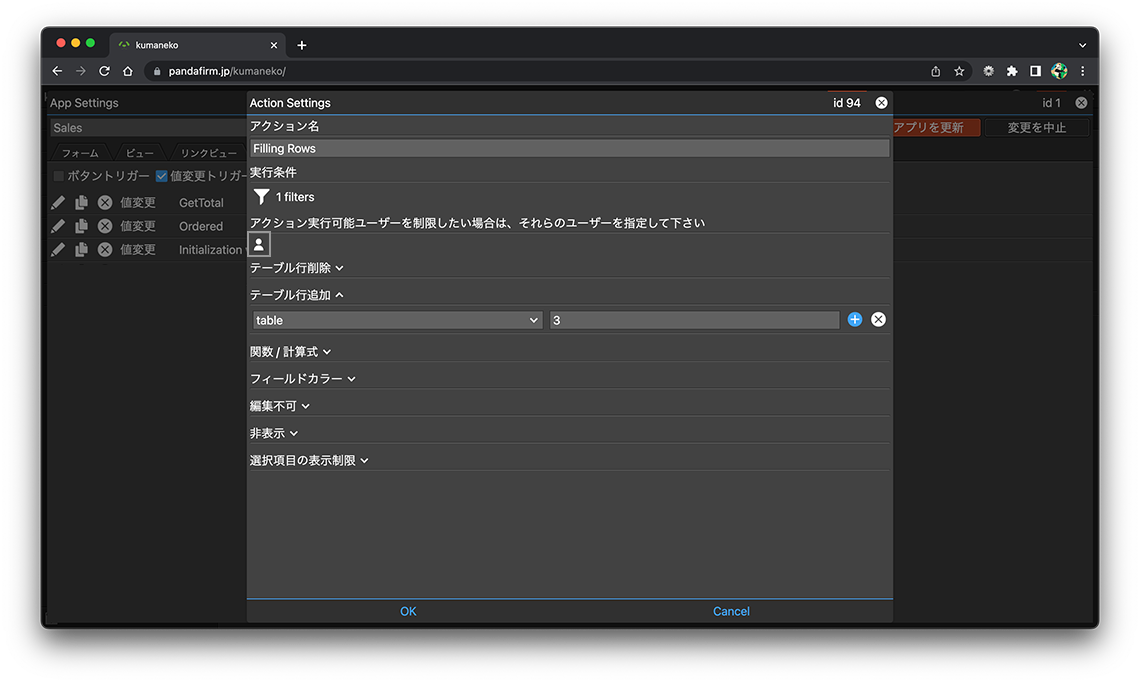Open the filter icon beside 1 filters
Image resolution: width=1140 pixels, height=683 pixels.
pos(261,197)
